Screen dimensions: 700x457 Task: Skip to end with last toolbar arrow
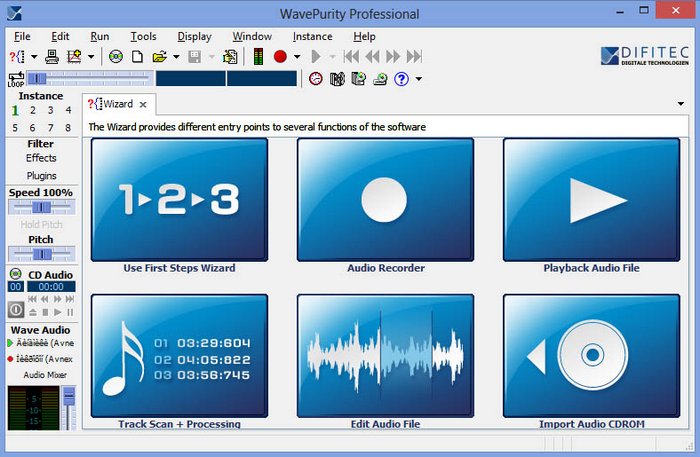414,57
